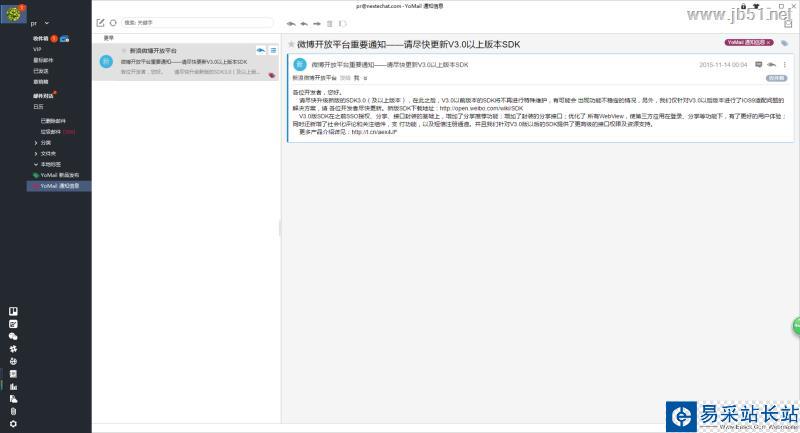Expand recipient details arrow beside the sender line
The image size is (800, 433).
pos(365,78)
